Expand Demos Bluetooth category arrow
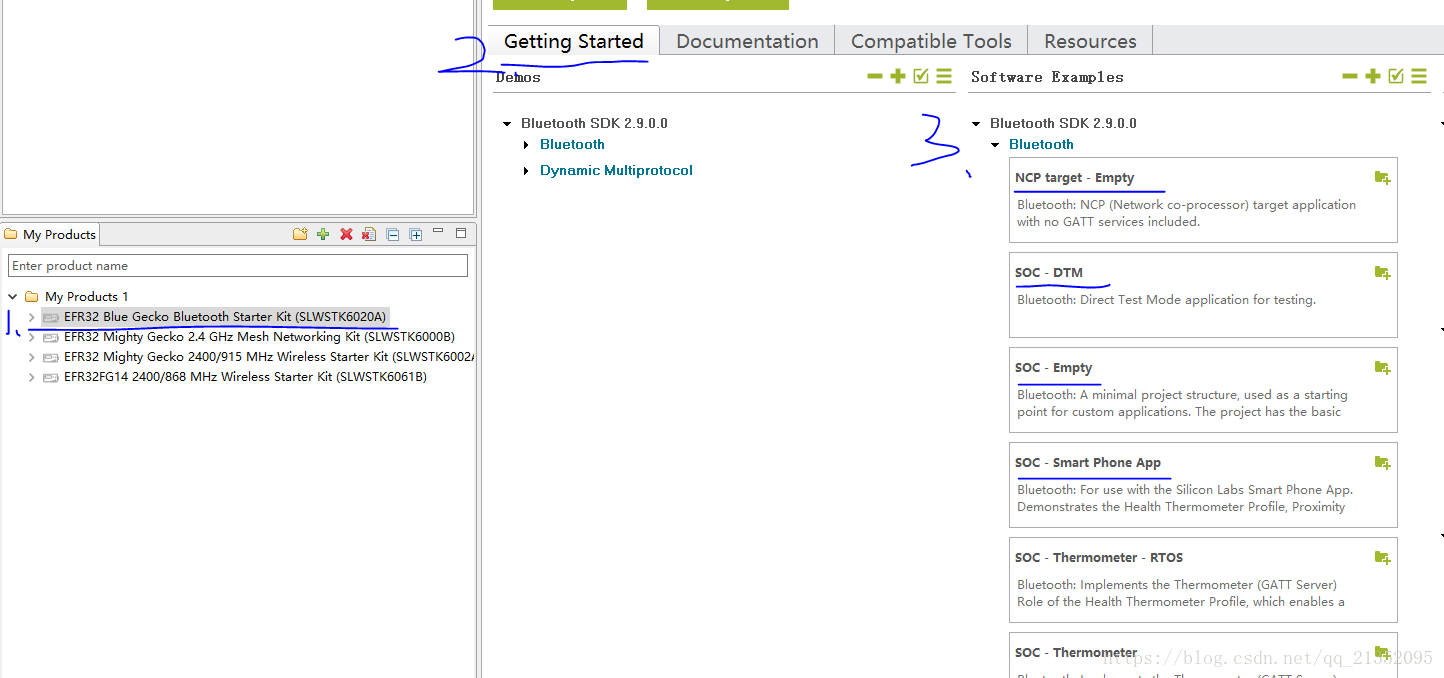Viewport: 1444px width, 678px height. tap(527, 145)
